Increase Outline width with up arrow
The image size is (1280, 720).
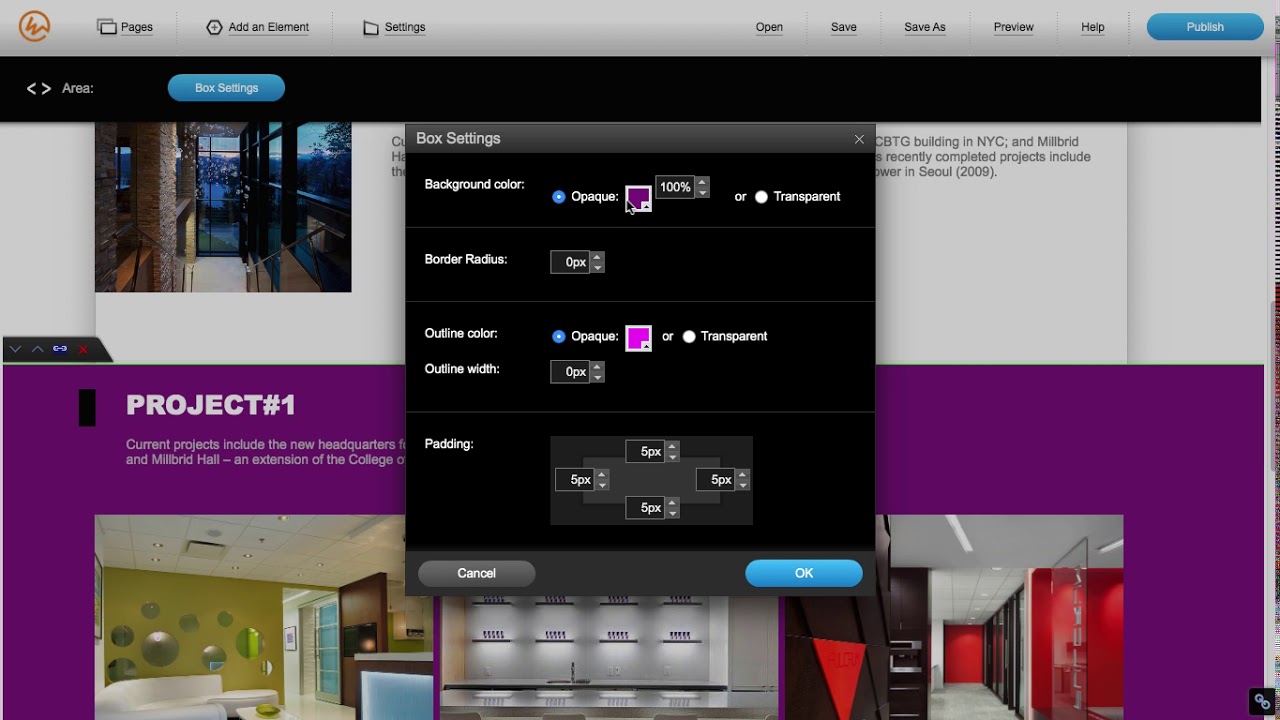[x=597, y=367]
